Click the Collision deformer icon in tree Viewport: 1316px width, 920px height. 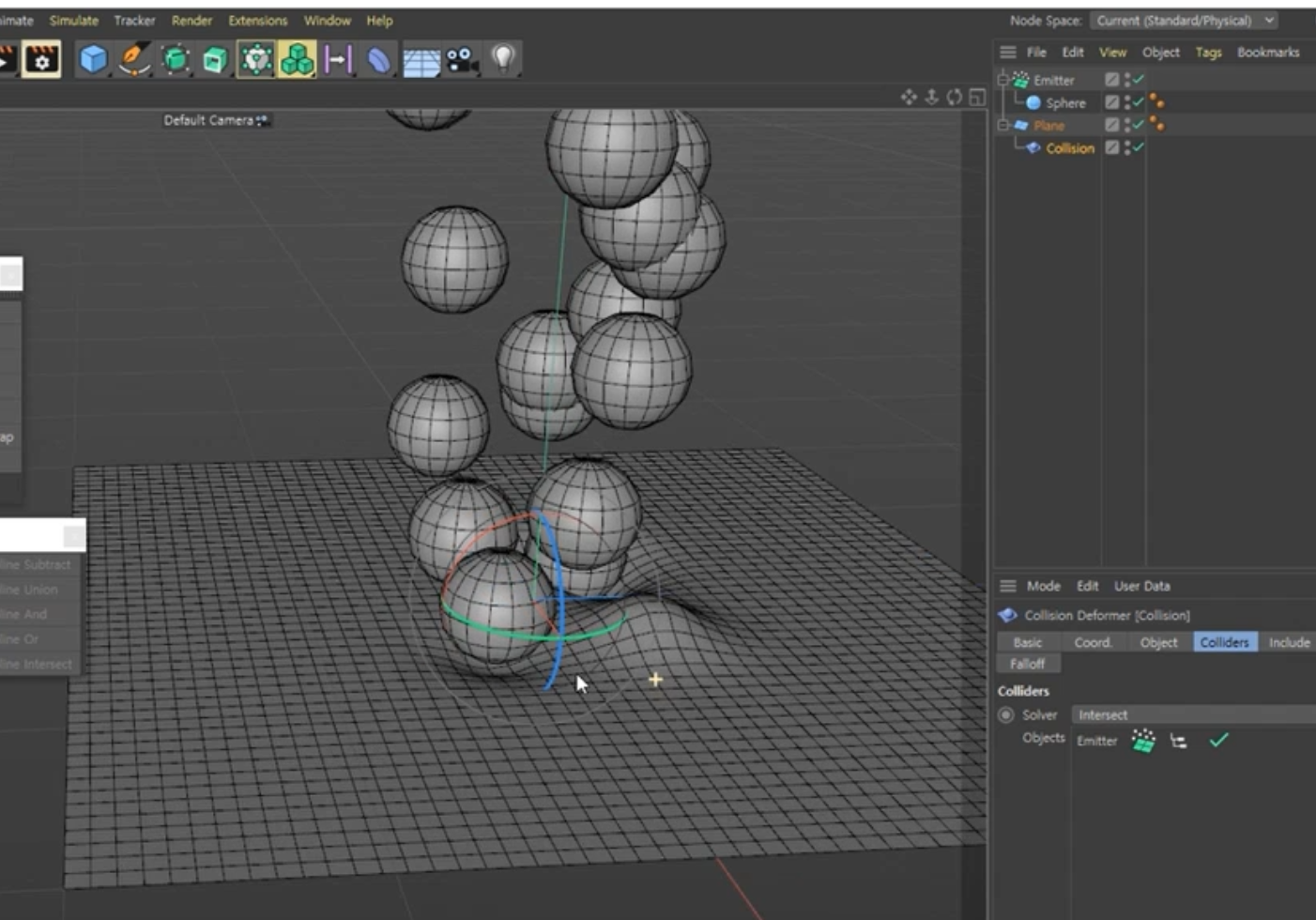(x=1033, y=148)
